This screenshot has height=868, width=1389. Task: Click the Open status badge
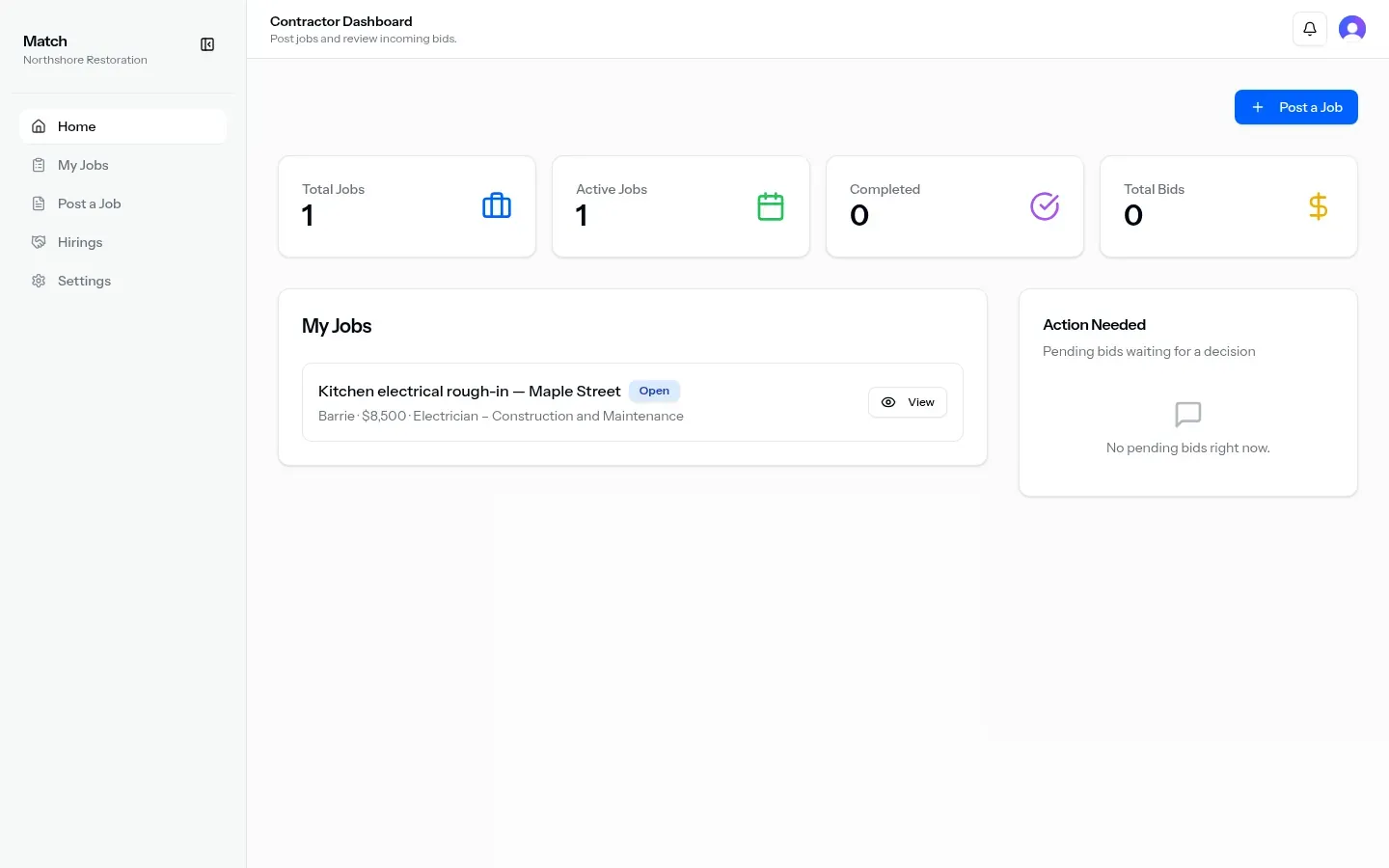(x=654, y=391)
